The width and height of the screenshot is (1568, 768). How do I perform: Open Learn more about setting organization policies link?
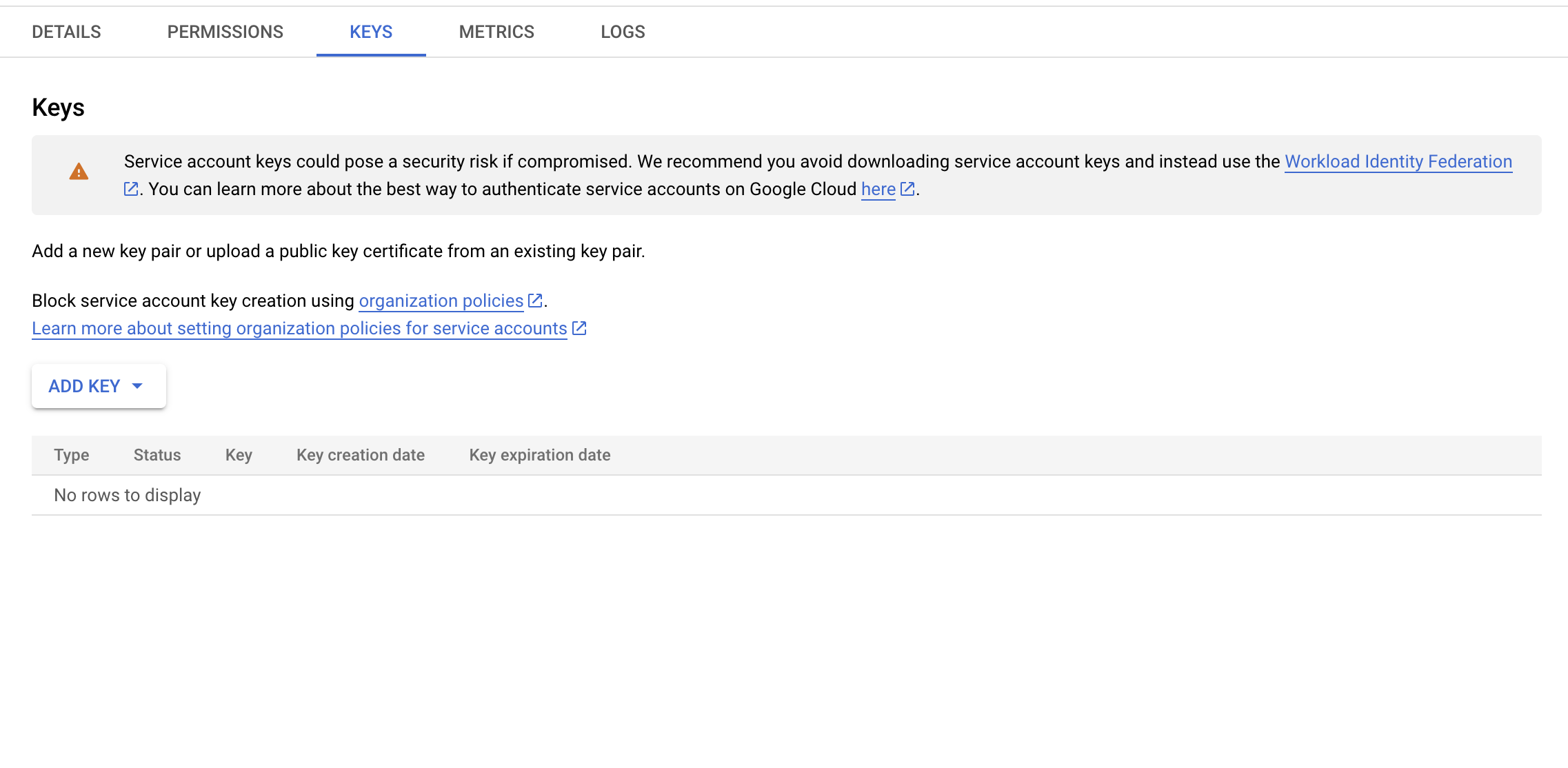pos(299,328)
